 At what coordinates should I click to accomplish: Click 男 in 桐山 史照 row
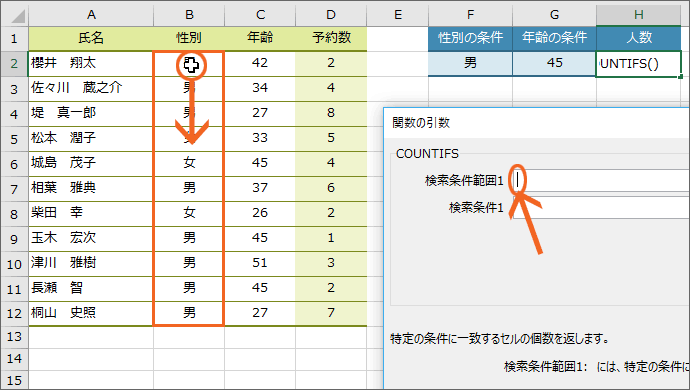point(189,313)
